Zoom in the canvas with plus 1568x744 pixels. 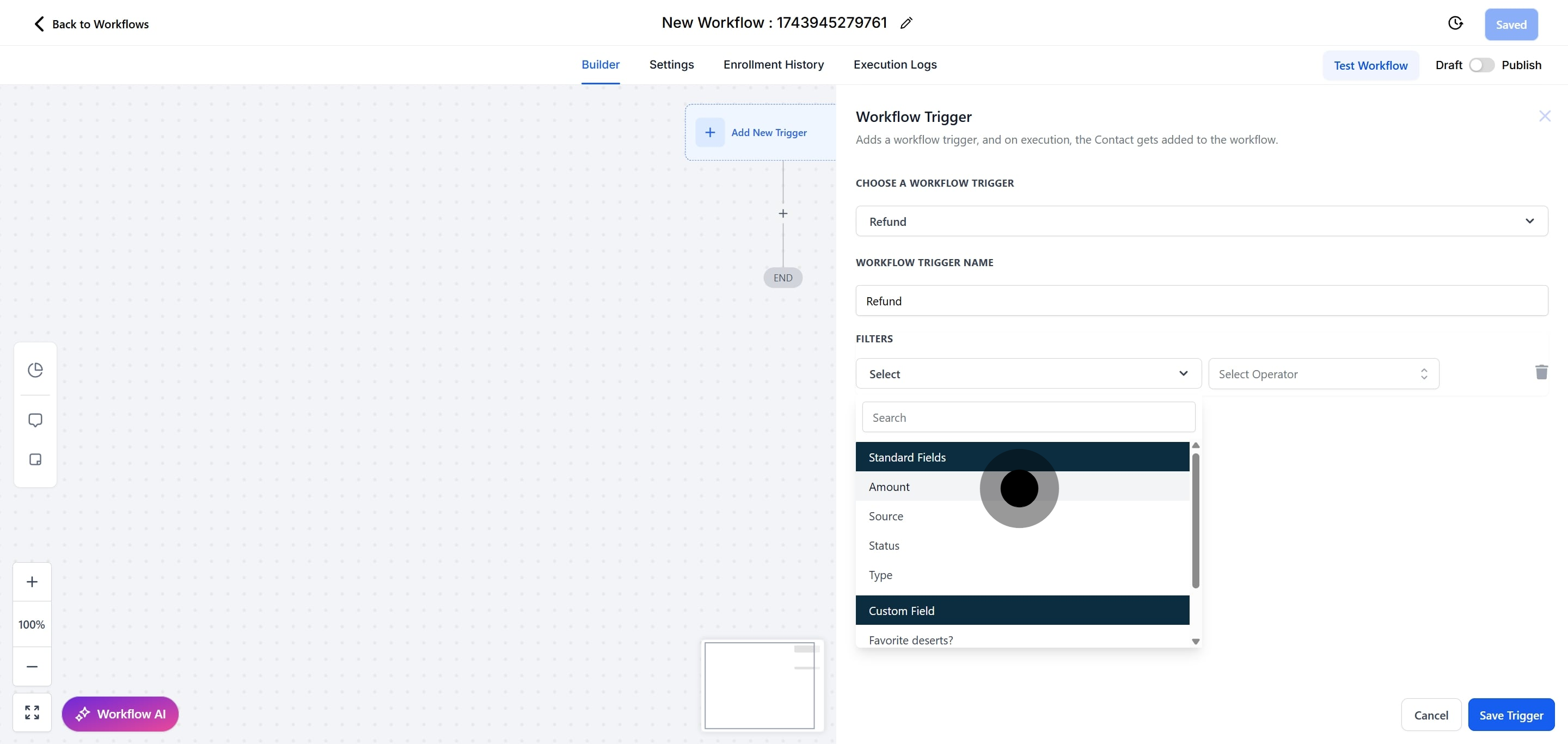click(32, 582)
